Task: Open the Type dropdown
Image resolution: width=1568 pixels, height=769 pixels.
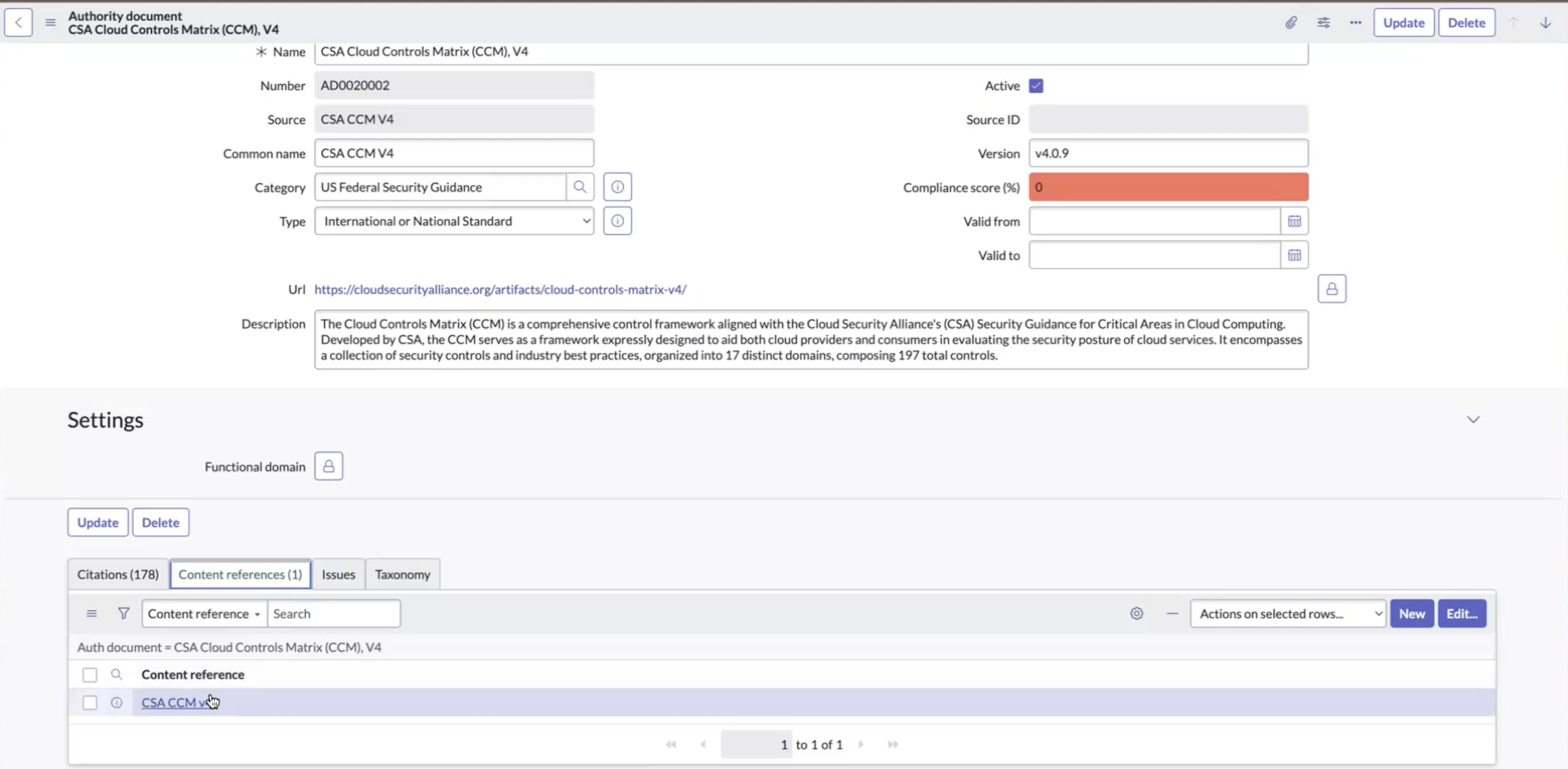Action: coord(454,221)
